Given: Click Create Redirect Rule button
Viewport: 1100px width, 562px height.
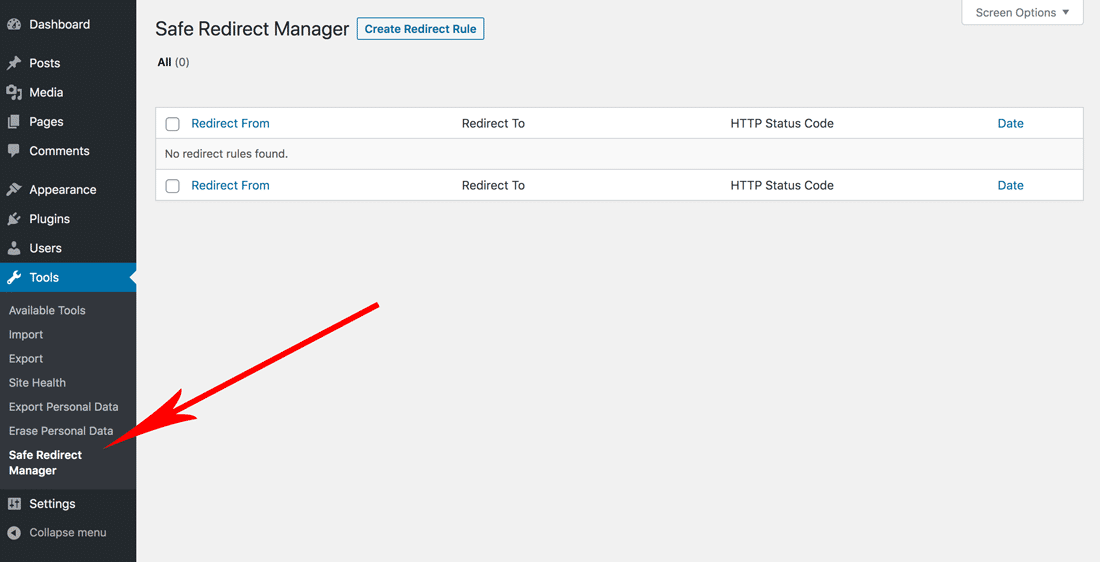Looking at the screenshot, I should tap(420, 29).
